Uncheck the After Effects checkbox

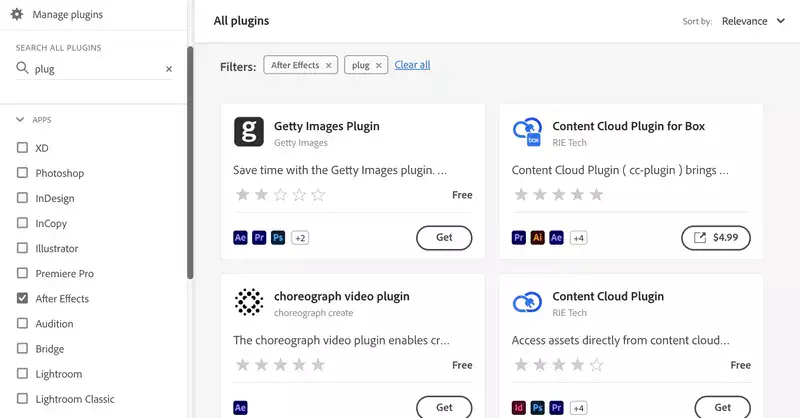coord(22,298)
